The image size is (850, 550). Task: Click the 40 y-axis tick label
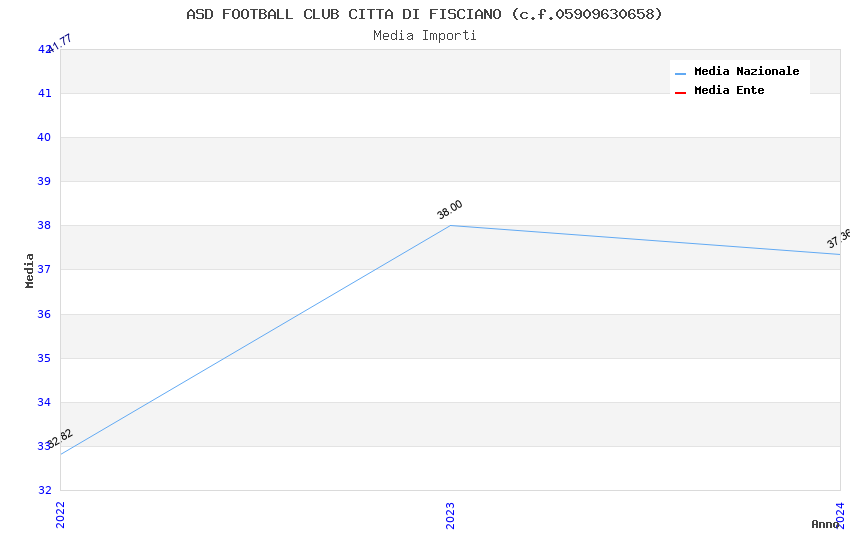click(44, 138)
